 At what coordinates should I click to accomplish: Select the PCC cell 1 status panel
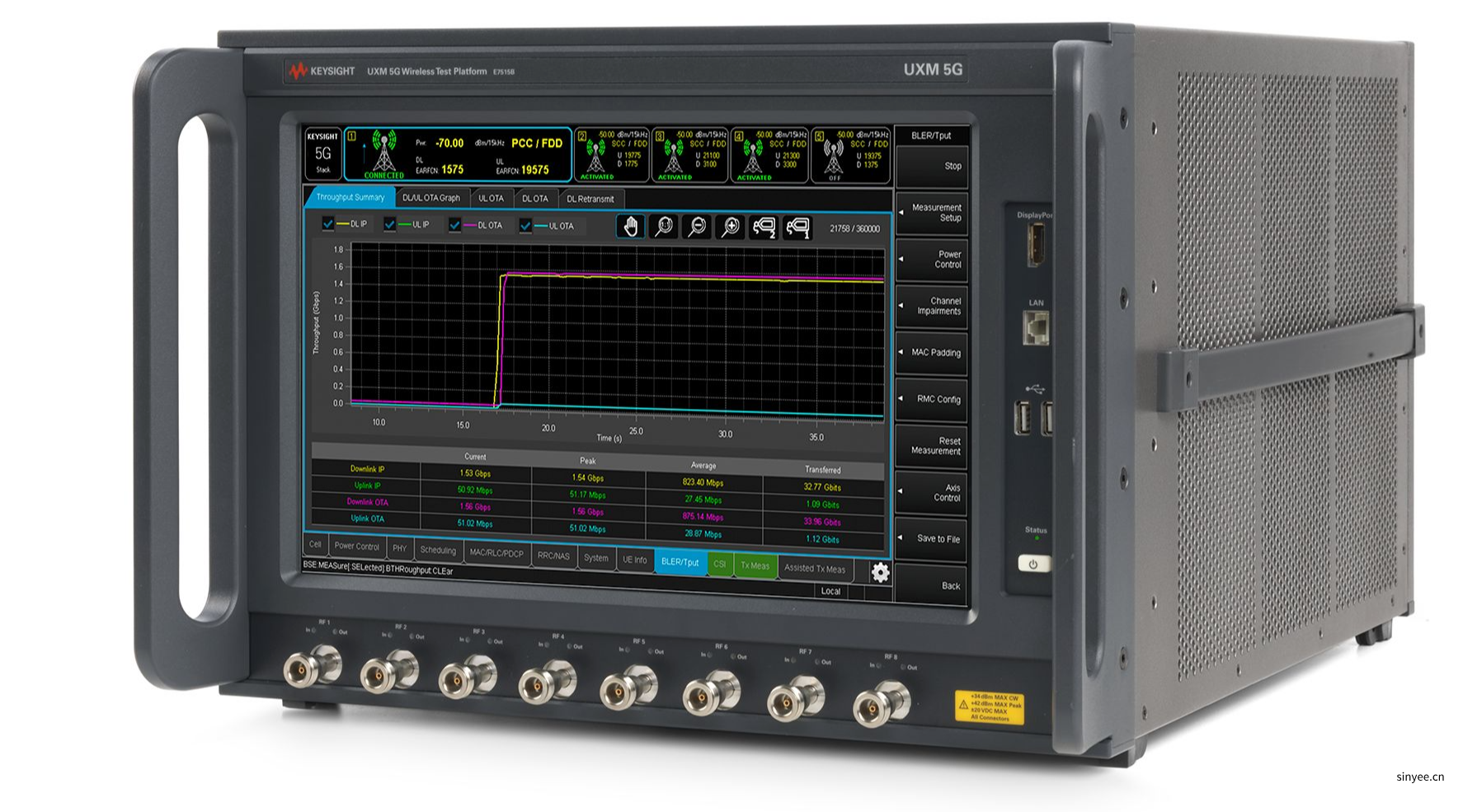(458, 154)
